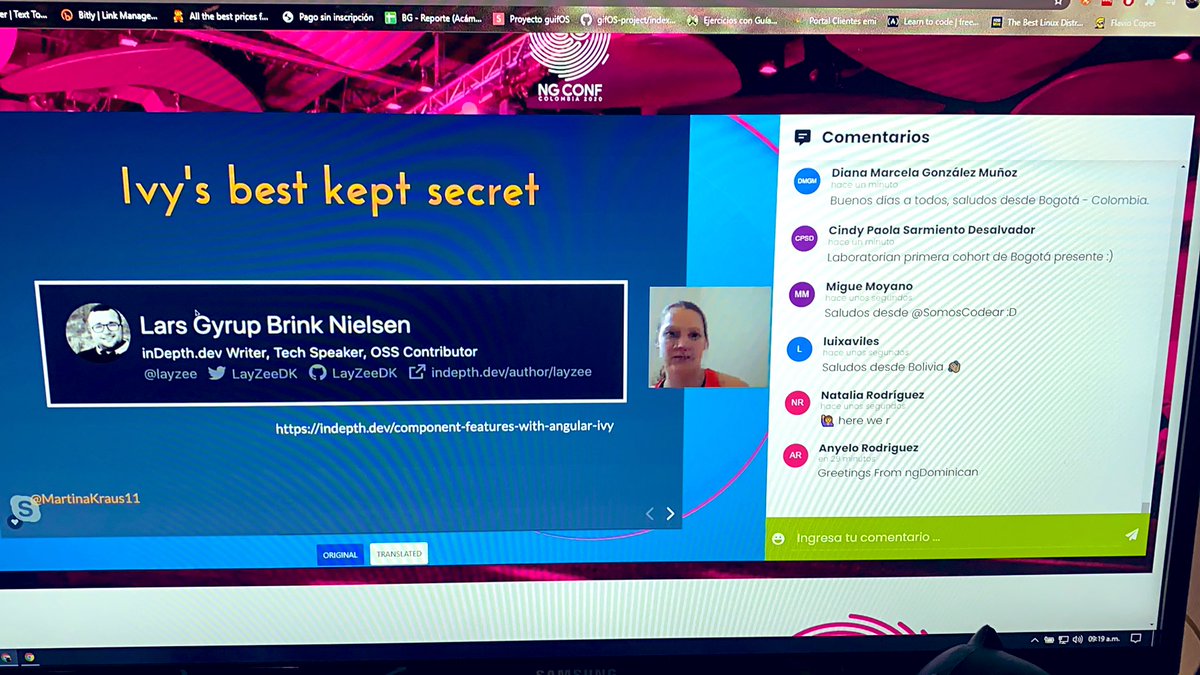Click the @layzee handle
Screen dimensions: 1200x675
pos(170,374)
